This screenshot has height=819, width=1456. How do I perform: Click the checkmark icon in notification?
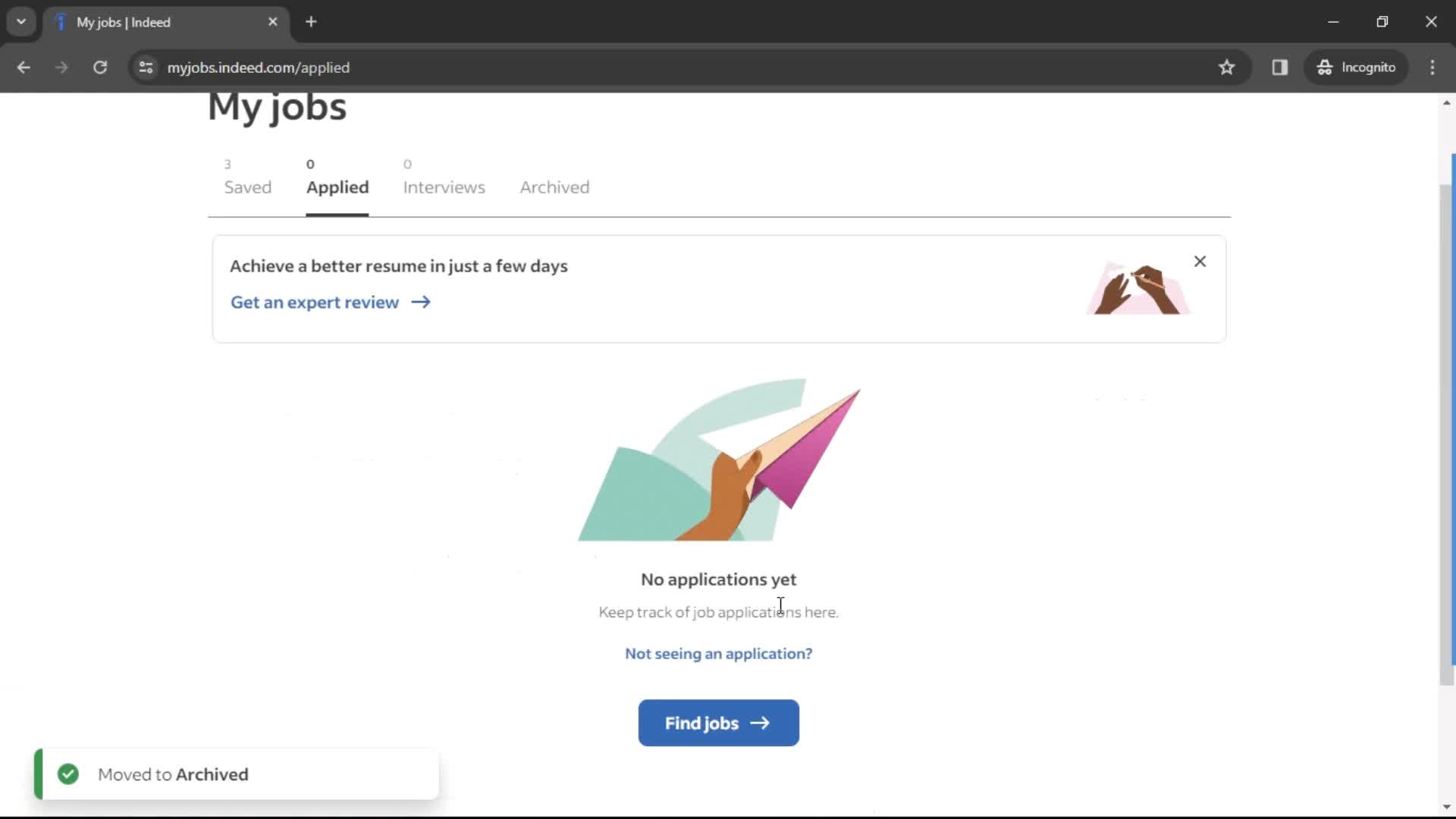pos(68,774)
